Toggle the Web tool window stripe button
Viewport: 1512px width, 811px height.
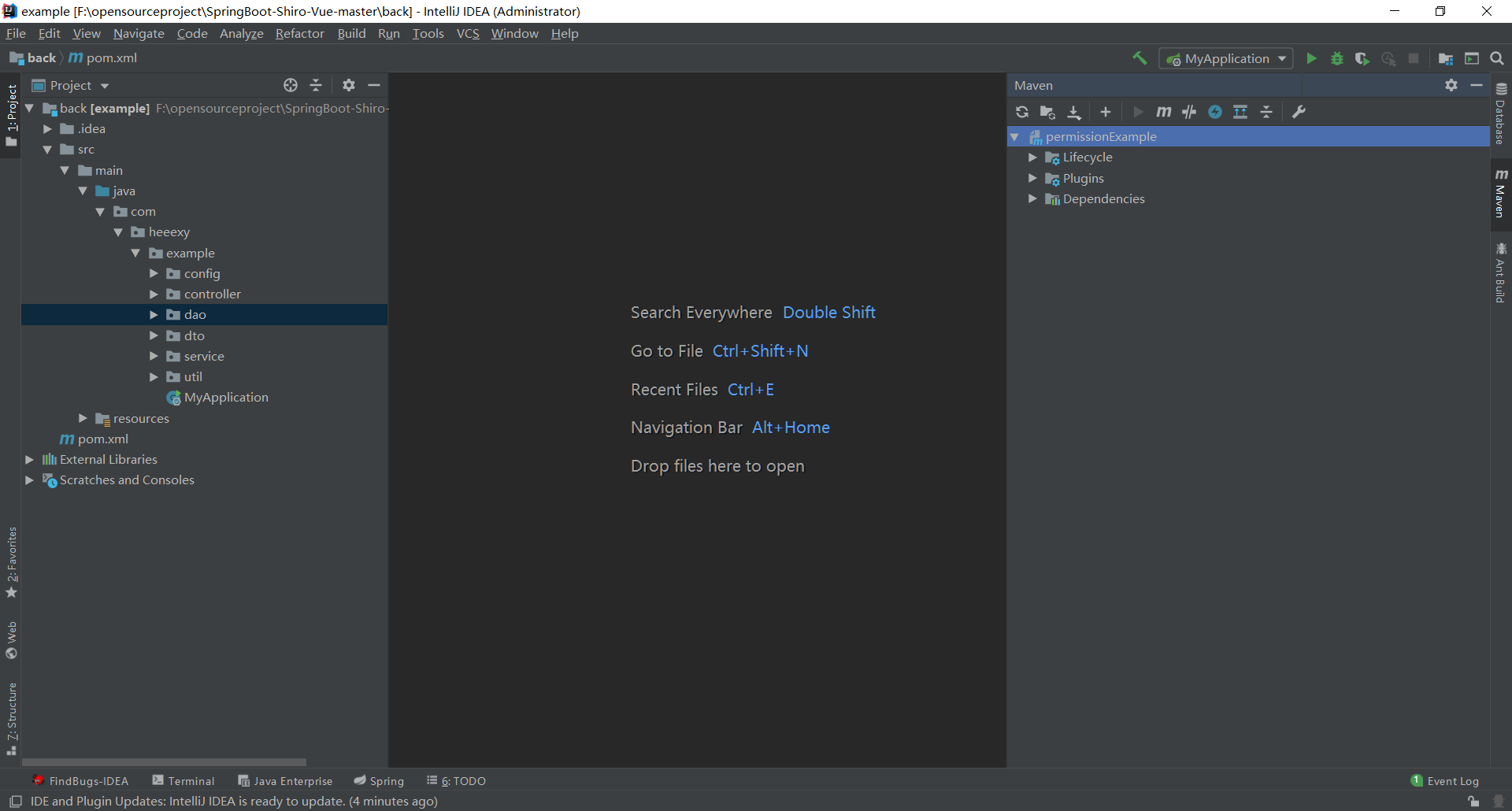pos(11,640)
